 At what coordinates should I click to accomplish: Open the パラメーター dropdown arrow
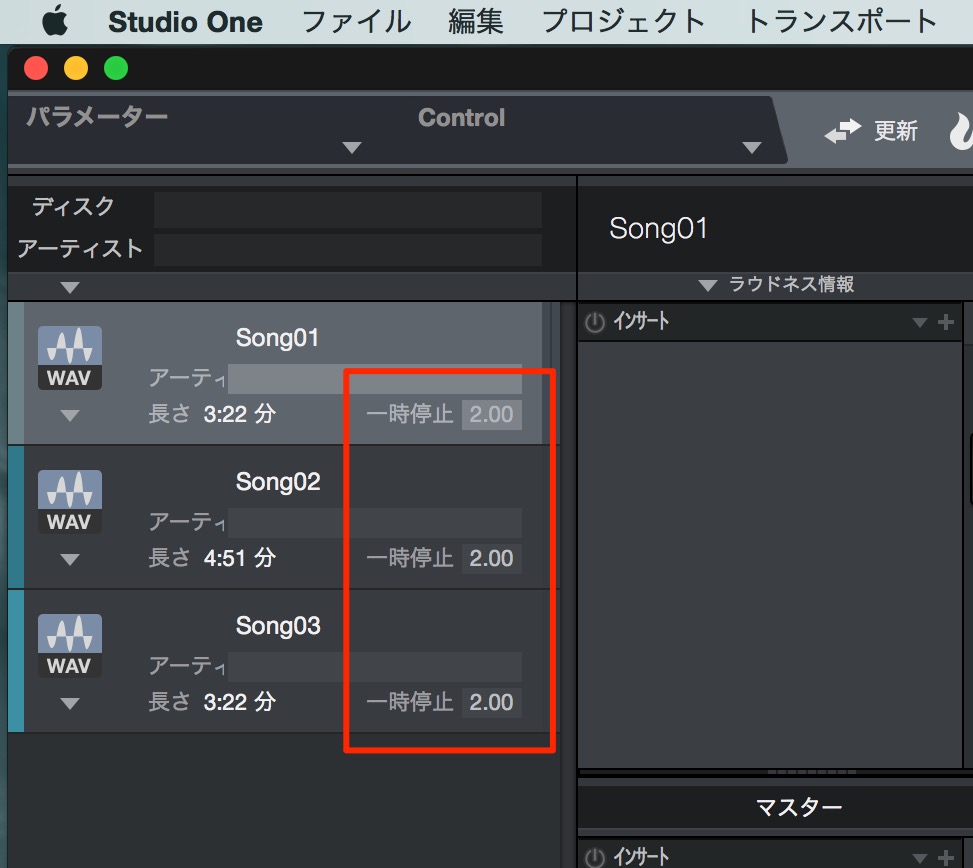[352, 148]
